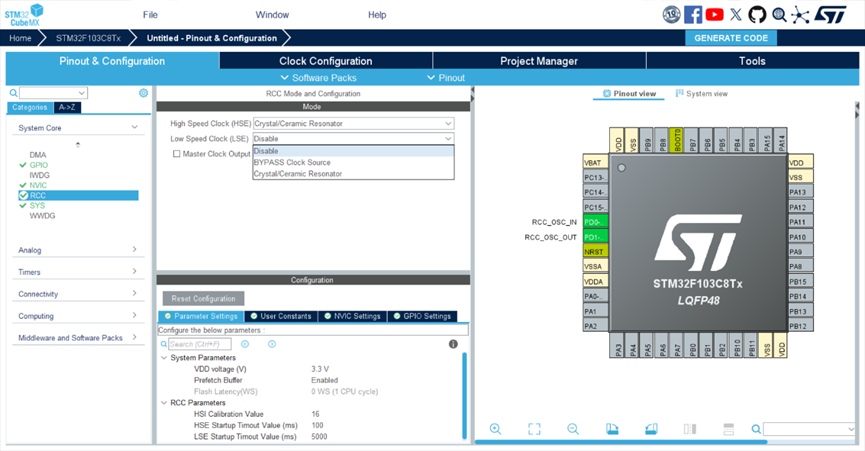Go to the Home breadcrumb

tap(20, 38)
